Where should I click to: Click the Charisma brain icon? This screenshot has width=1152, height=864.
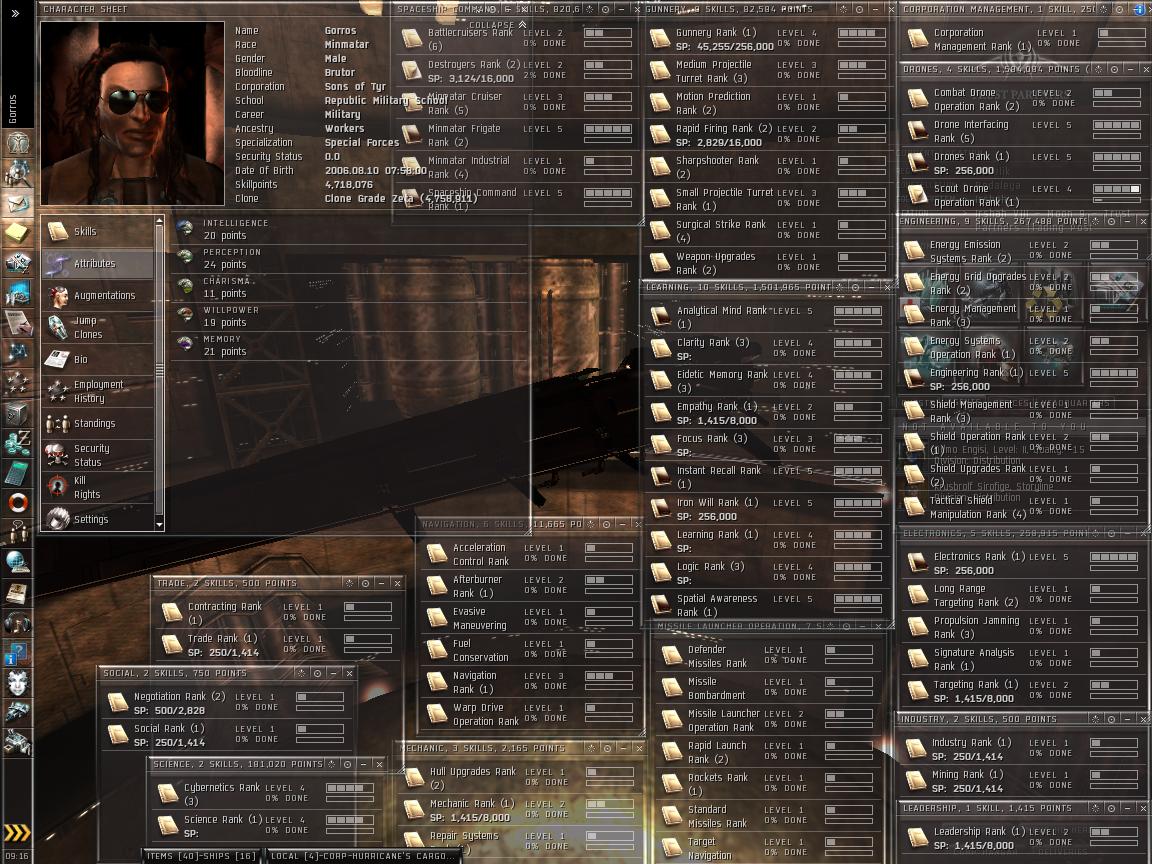point(185,286)
